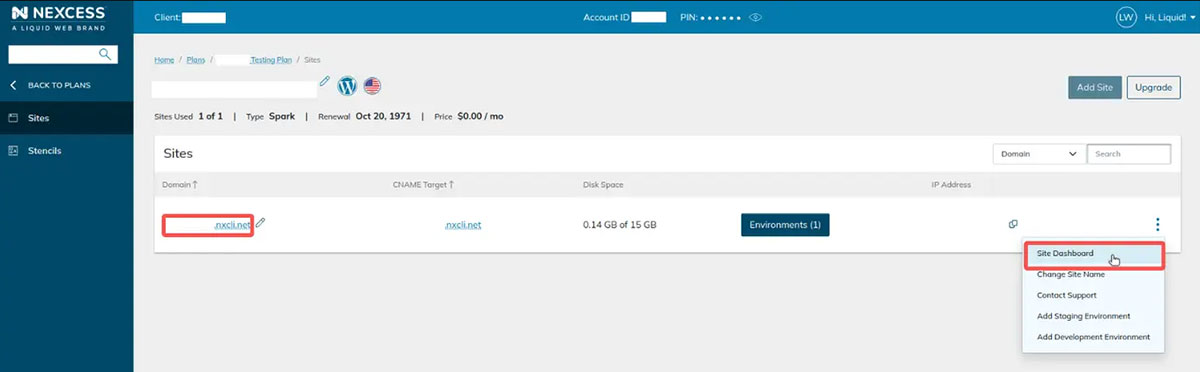Screen dimensions: 1200x372
Task: Click the 0.14 GB of 15 GB value
Action: (x=619, y=225)
